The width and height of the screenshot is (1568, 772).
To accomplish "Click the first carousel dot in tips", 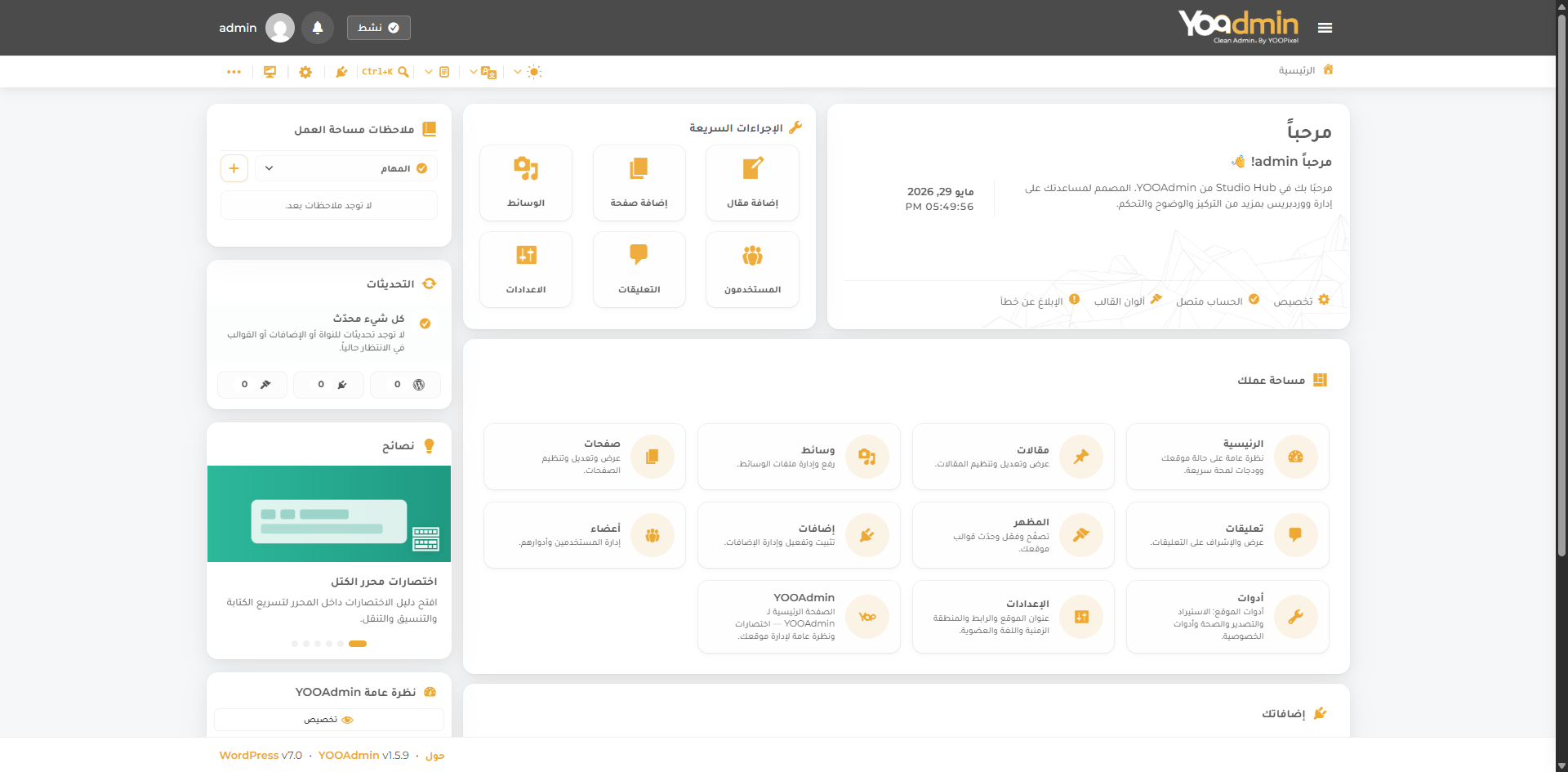I will pyautogui.click(x=295, y=644).
